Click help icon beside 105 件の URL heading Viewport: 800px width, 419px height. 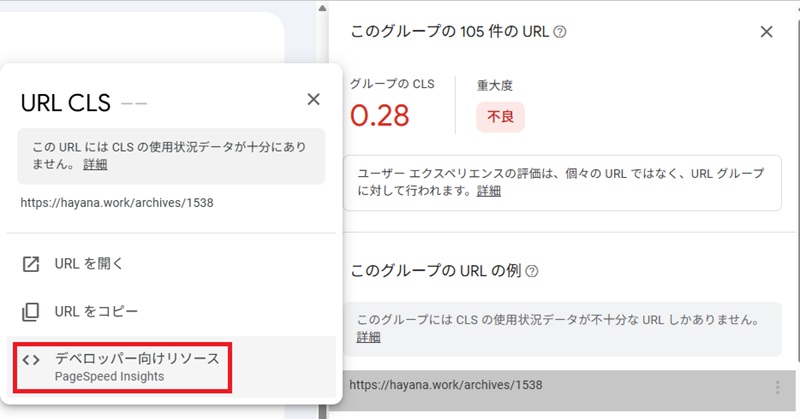(x=560, y=32)
